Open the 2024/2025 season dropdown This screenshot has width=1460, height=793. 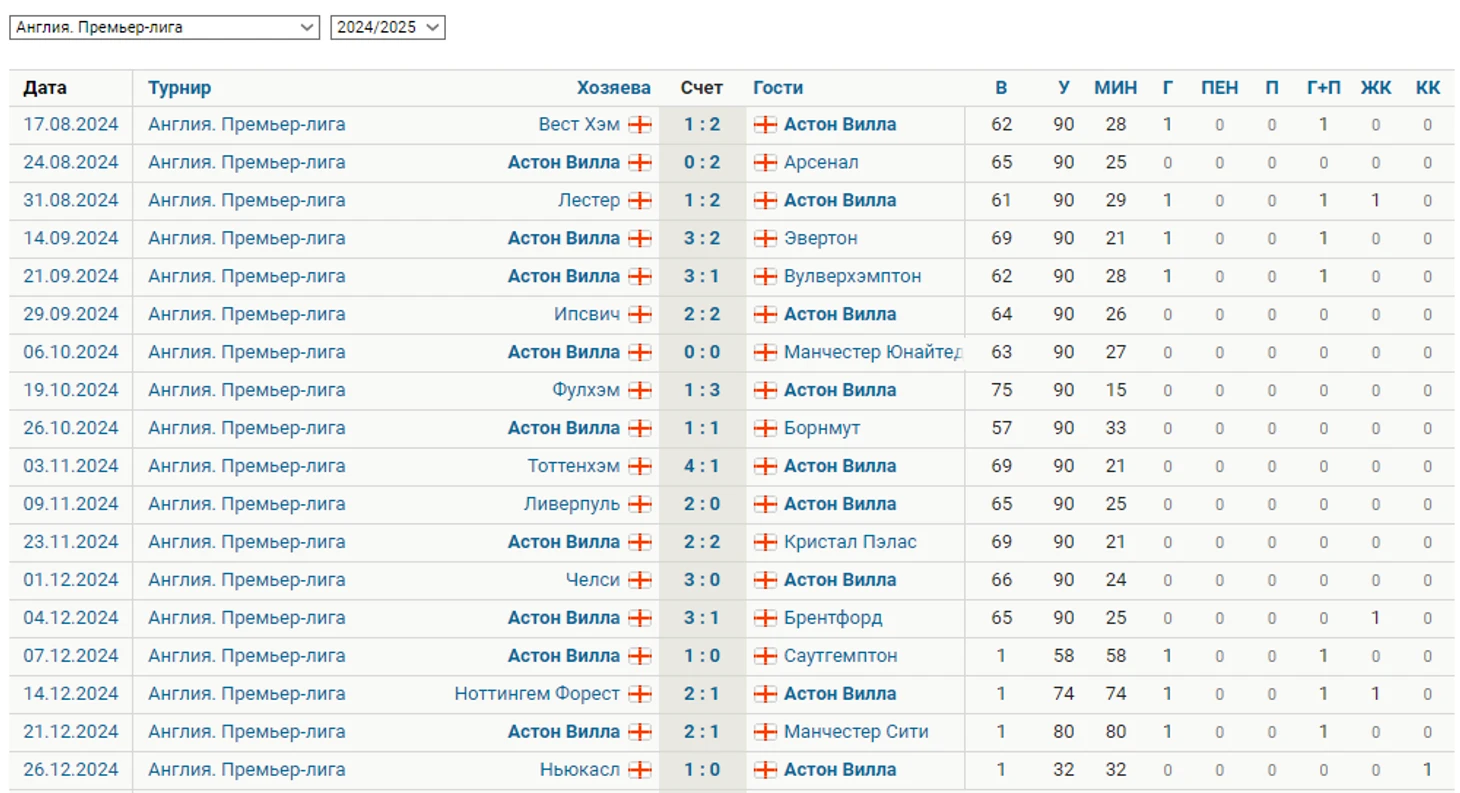pos(388,28)
